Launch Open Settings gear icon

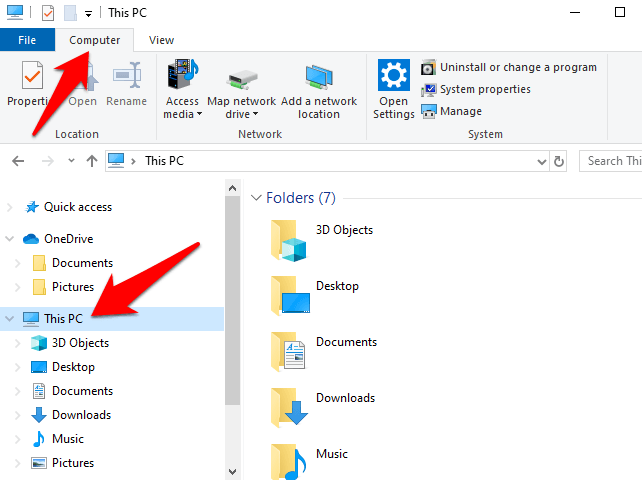(393, 74)
